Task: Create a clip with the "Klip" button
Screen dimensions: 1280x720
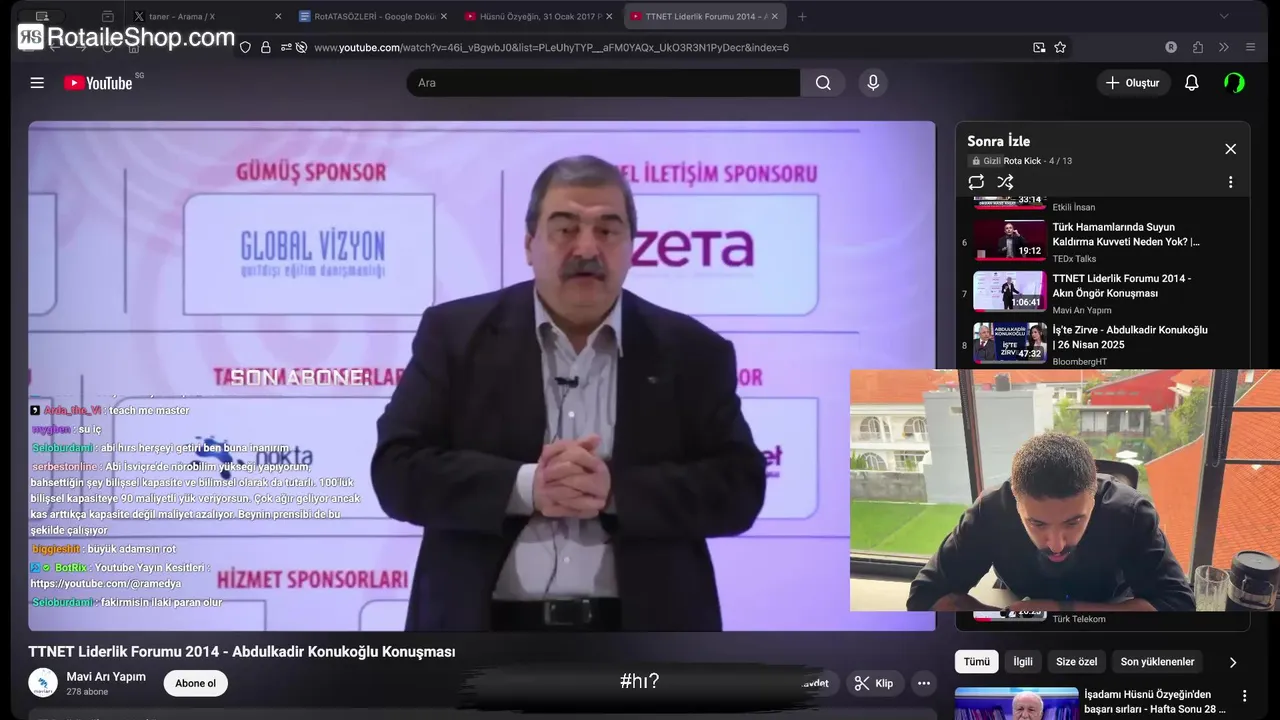Action: point(873,684)
